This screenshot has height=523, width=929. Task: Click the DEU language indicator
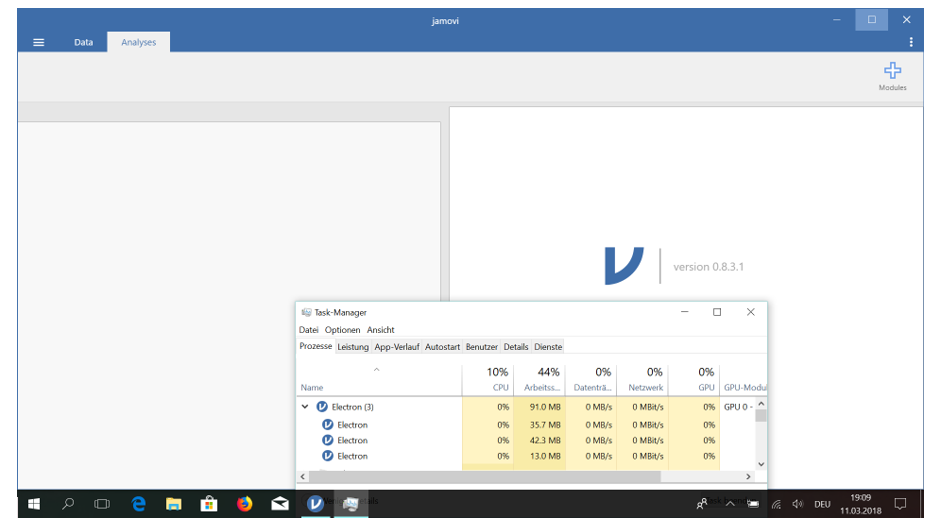point(822,505)
